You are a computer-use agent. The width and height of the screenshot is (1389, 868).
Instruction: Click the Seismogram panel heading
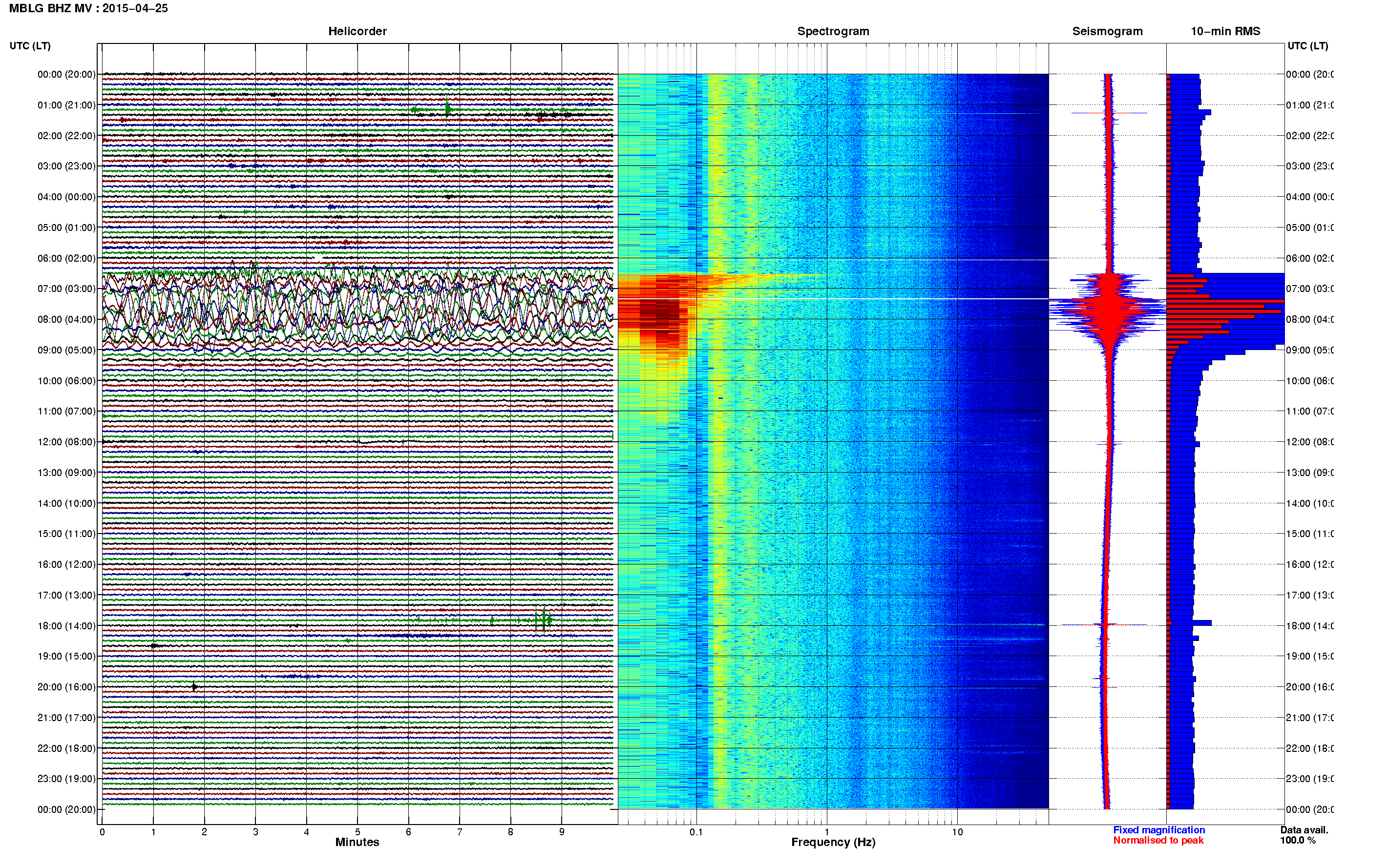(1107, 32)
